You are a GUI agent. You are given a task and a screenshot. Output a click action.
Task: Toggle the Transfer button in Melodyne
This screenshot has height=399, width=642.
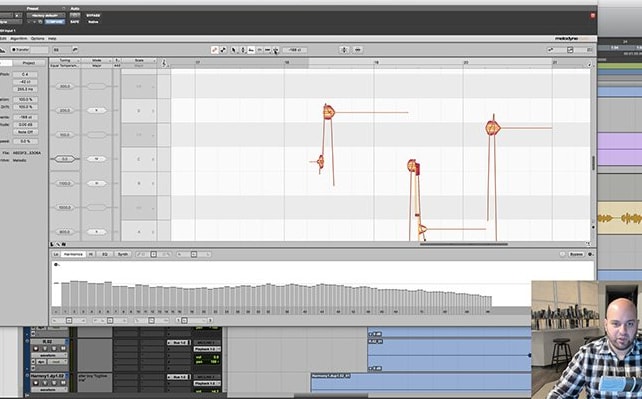click(x=20, y=50)
